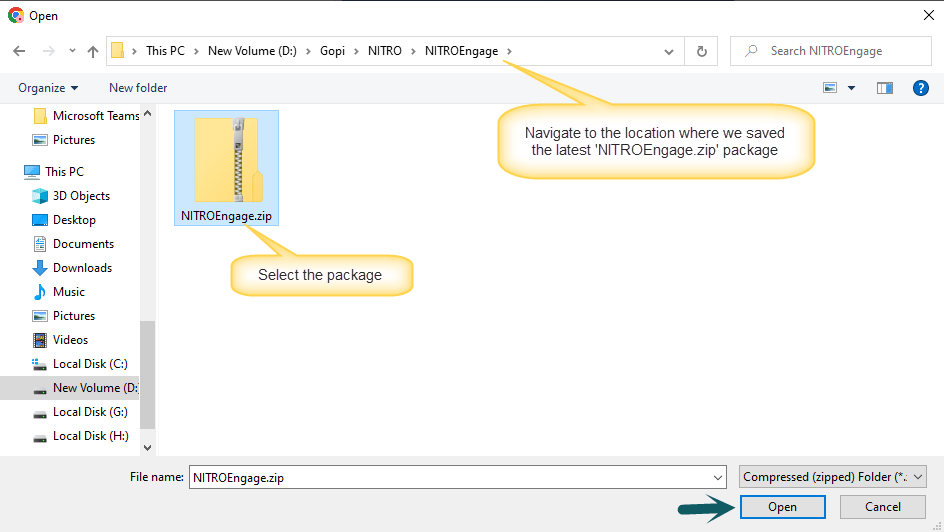Viewport: 944px width, 532px height.
Task: Click the Cancel button
Action: pos(883,507)
